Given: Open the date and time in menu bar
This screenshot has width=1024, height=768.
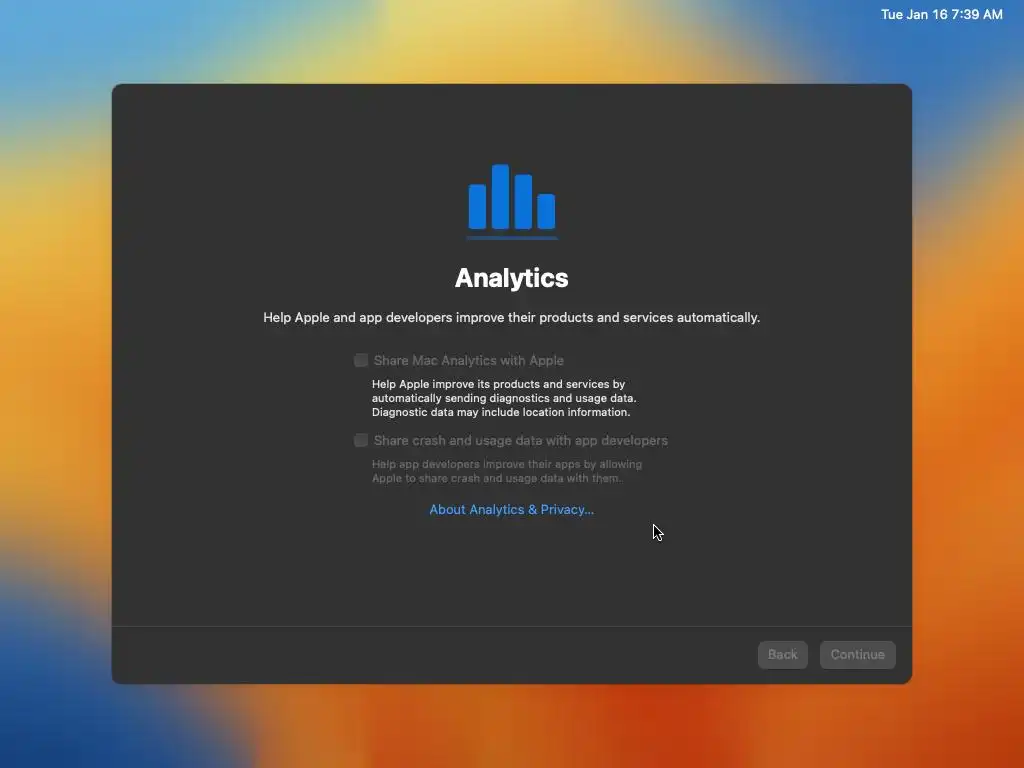Looking at the screenshot, I should (x=941, y=14).
